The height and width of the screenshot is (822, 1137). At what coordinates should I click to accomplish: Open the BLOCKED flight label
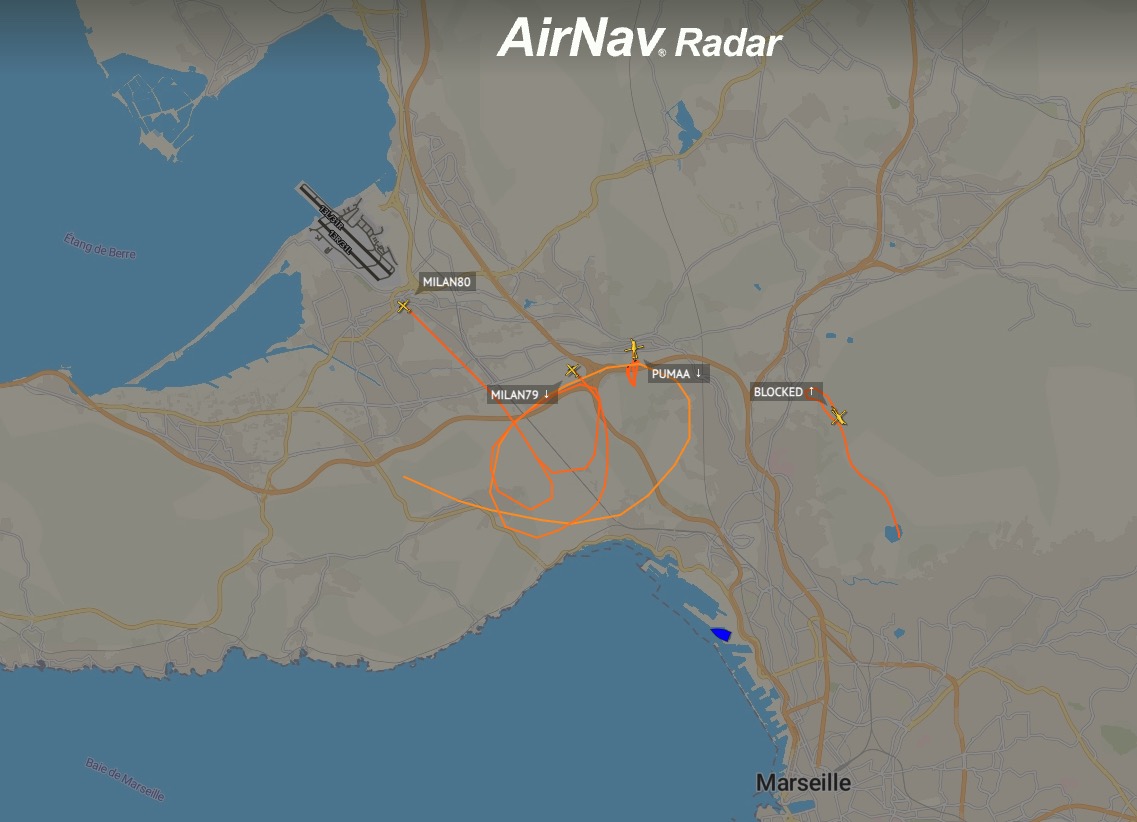coord(784,392)
